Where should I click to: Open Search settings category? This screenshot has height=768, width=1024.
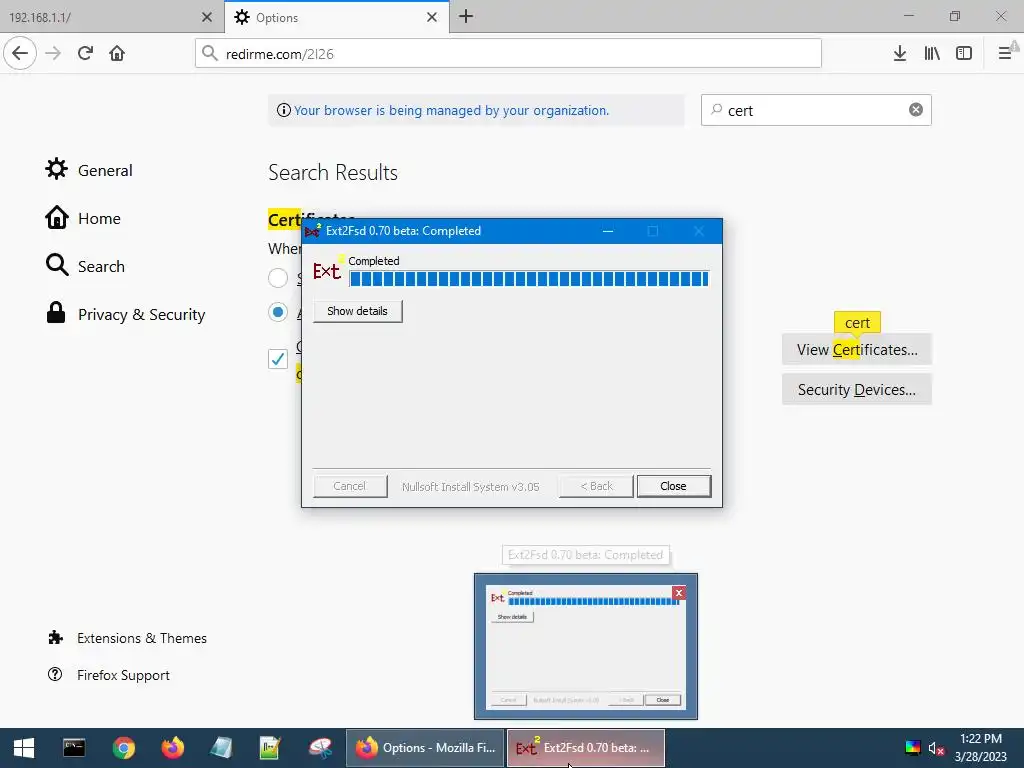(85, 266)
